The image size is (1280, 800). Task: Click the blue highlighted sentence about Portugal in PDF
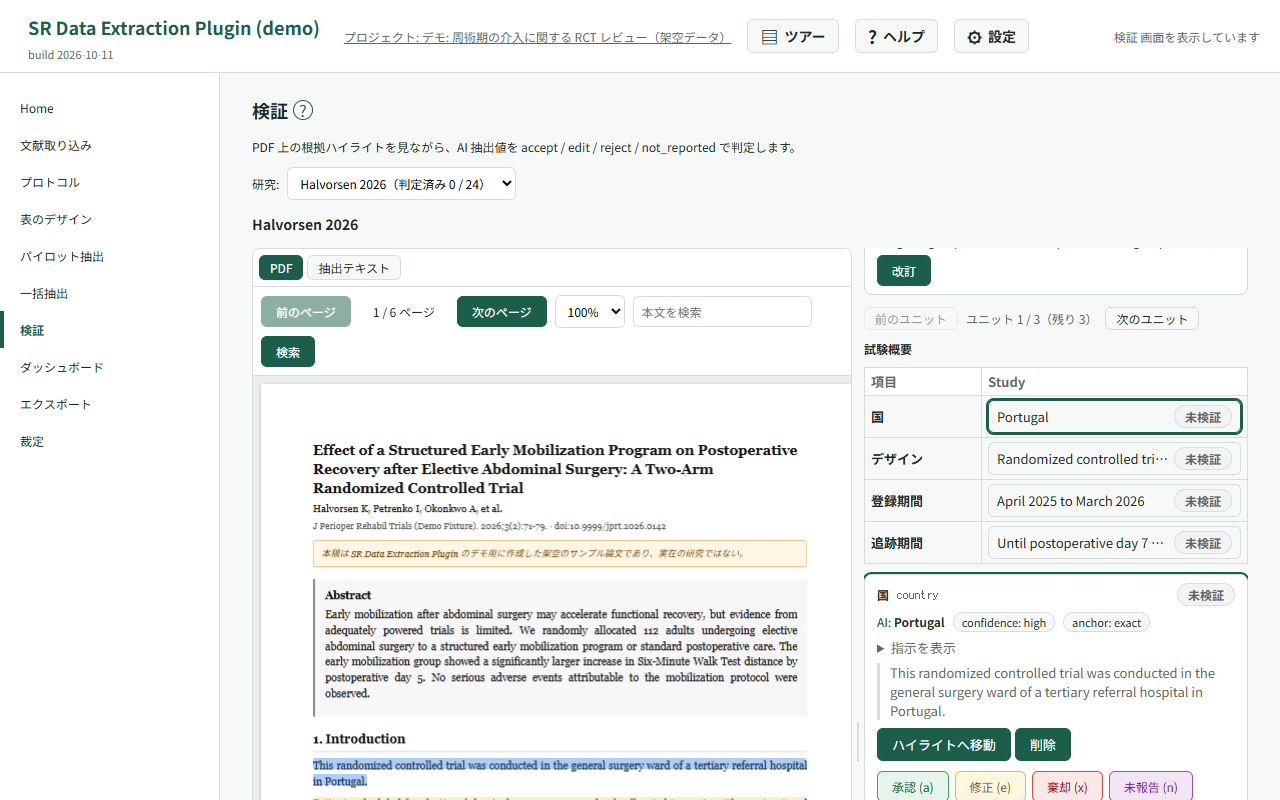(560, 773)
